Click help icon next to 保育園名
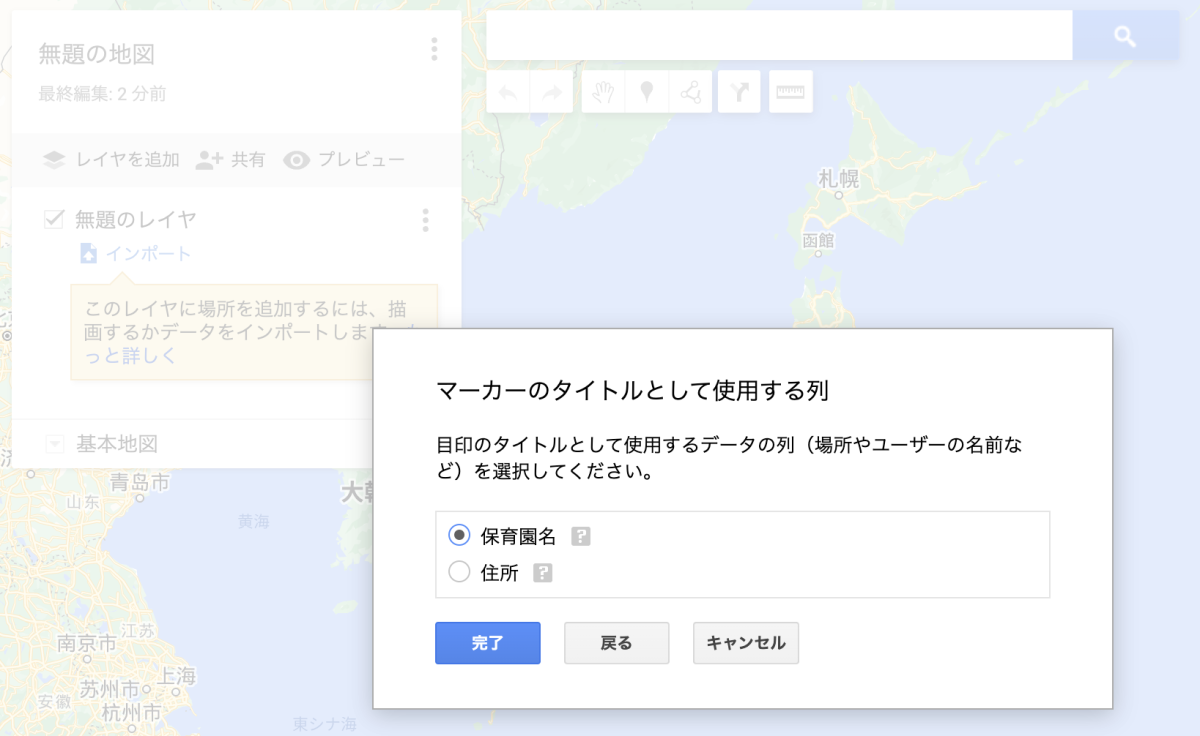 581,537
